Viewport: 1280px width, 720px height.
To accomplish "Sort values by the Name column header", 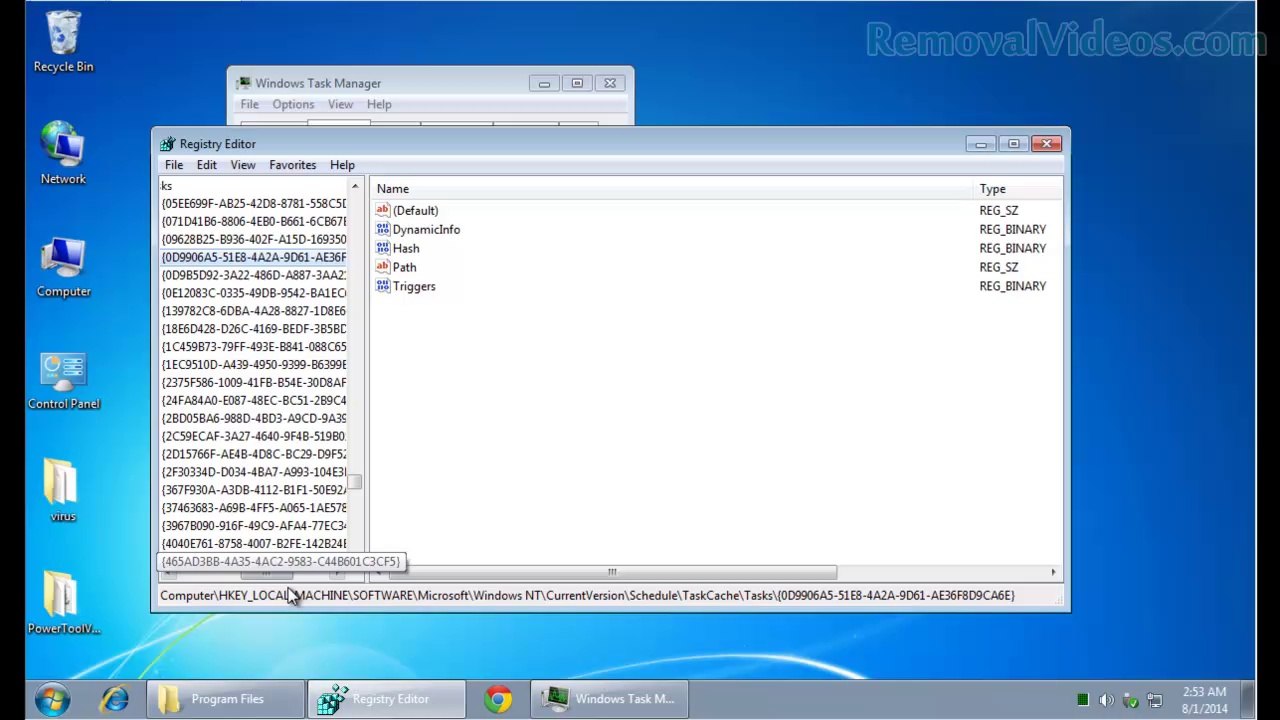I will (672, 189).
